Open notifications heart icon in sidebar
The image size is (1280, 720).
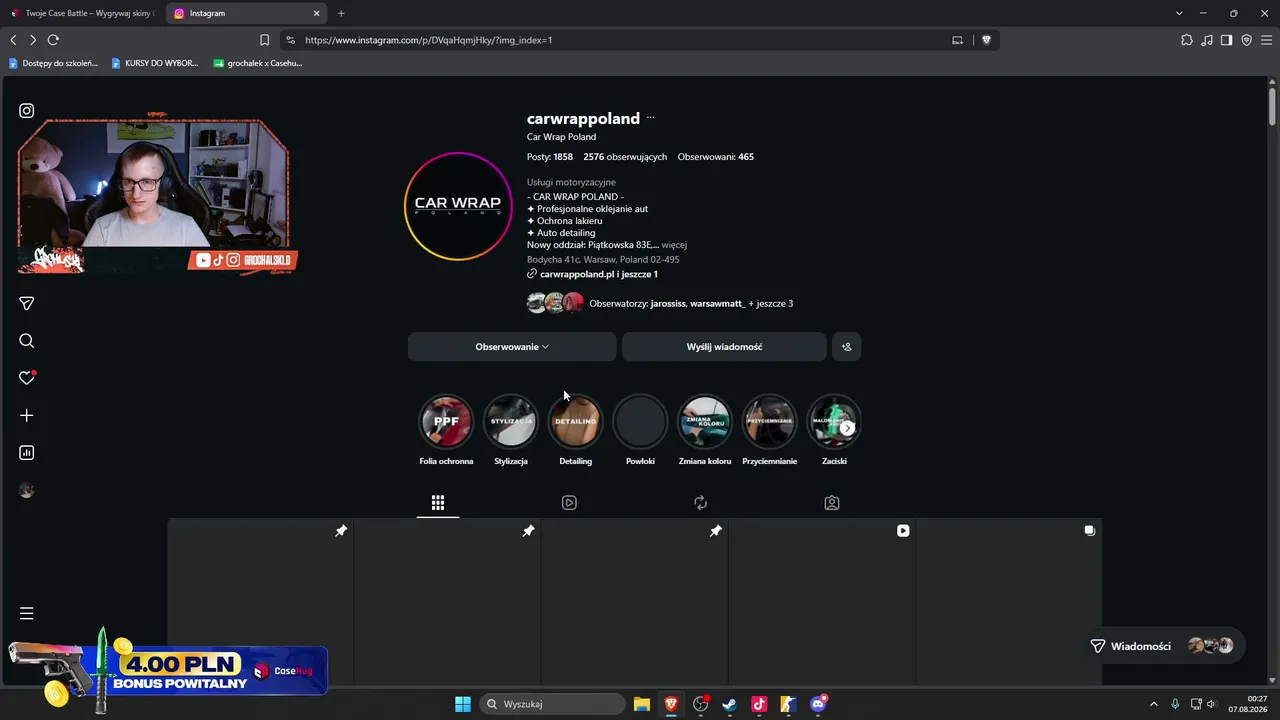[27, 378]
